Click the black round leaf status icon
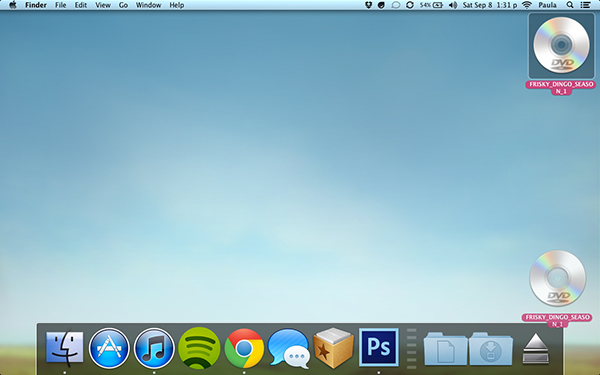Viewport: 600px width, 375px height. tap(381, 5)
